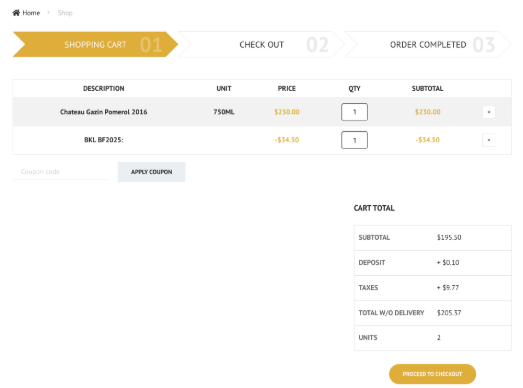Viewport: 523px width, 388px height.
Task: Click the + $9.77 taxes value
Action: [x=448, y=288]
